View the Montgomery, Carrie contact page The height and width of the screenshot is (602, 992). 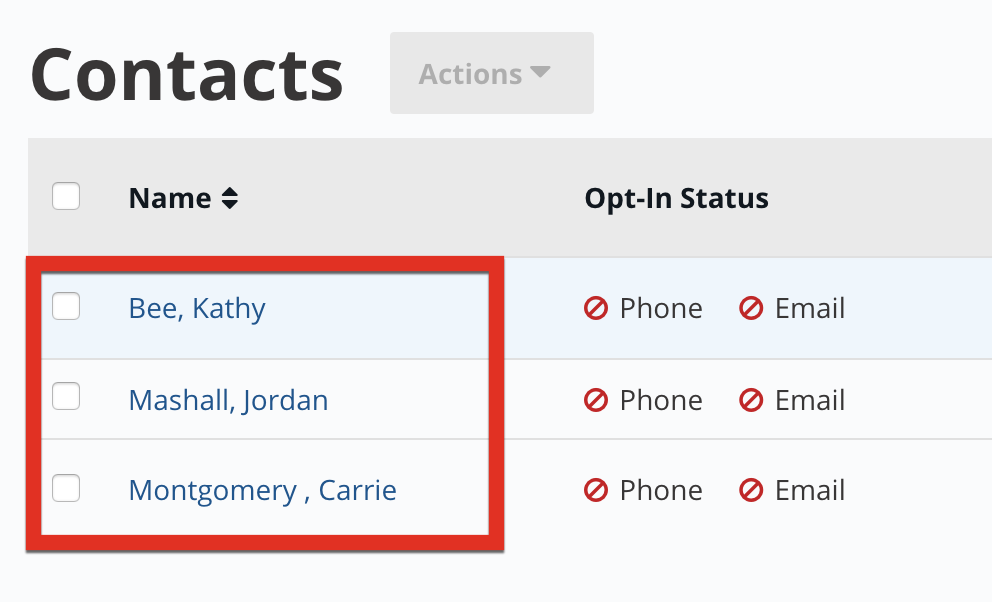263,490
